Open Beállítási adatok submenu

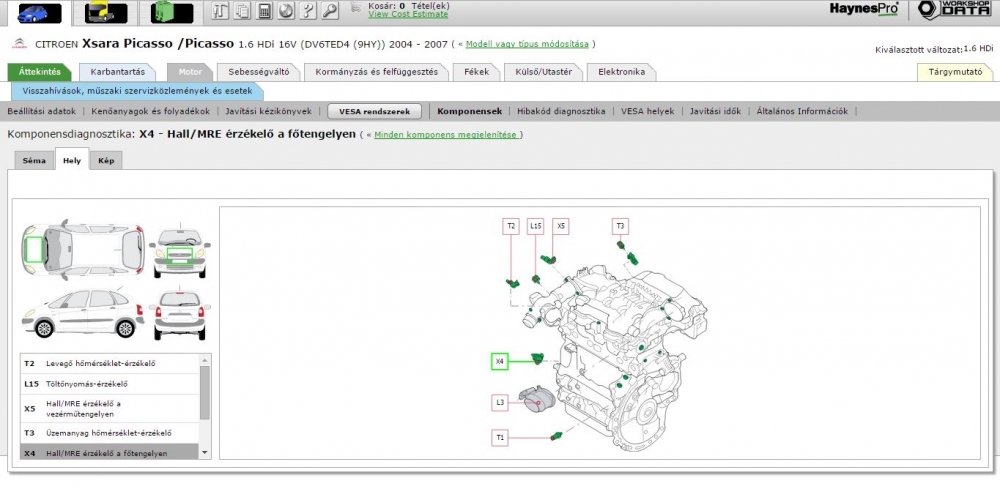41,111
